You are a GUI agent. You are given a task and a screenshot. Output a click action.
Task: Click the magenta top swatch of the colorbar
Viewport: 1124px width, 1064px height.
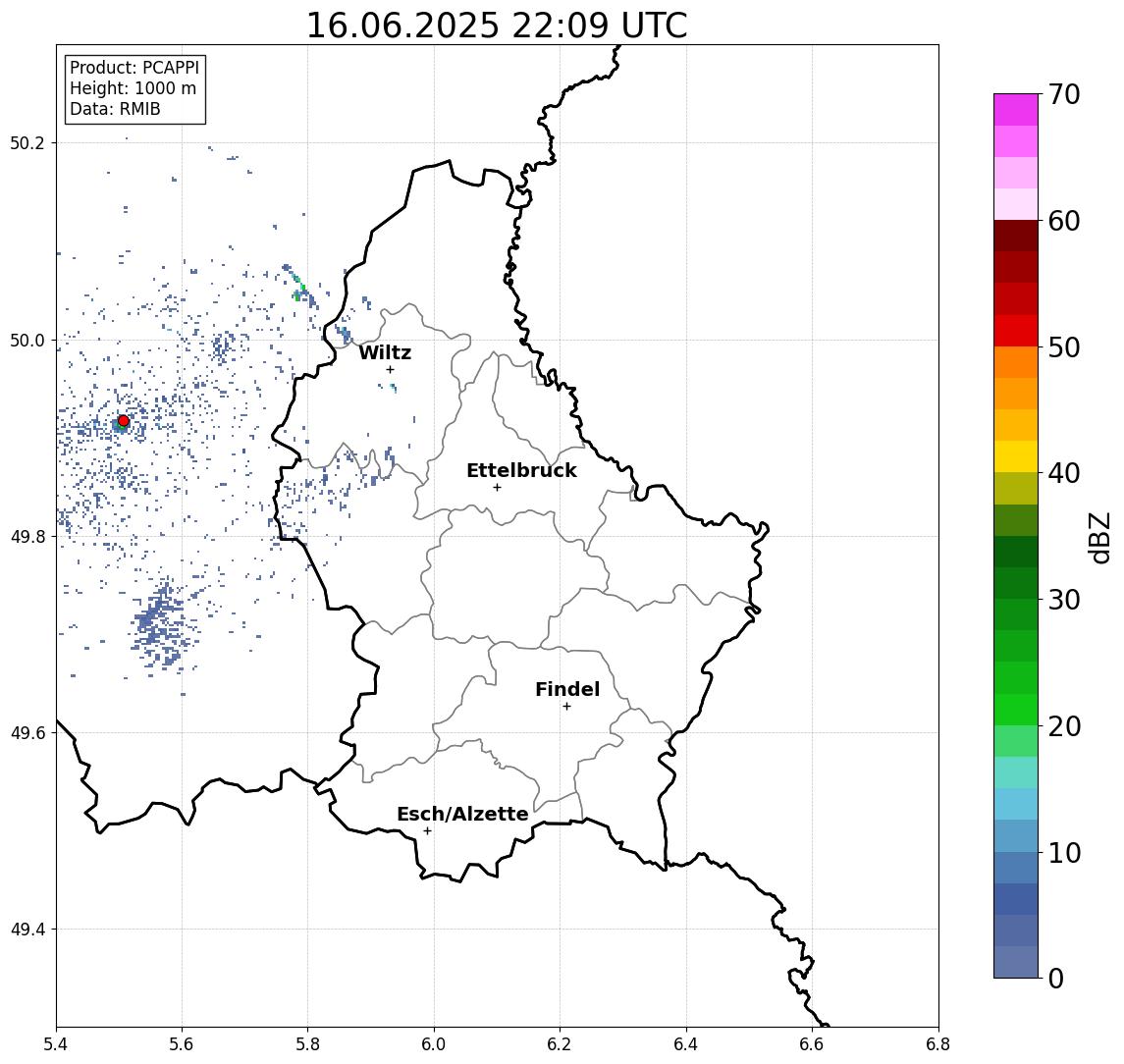(1016, 110)
